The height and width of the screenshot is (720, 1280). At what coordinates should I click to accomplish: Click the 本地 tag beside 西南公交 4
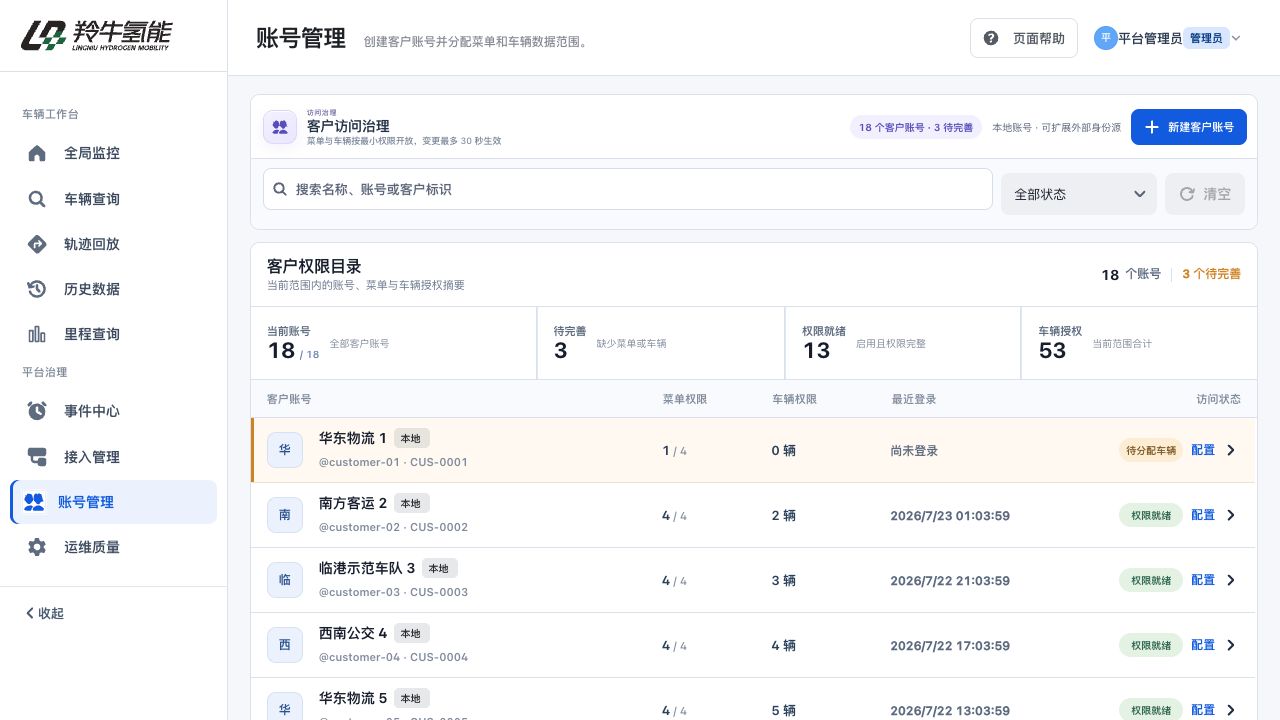tap(411, 633)
